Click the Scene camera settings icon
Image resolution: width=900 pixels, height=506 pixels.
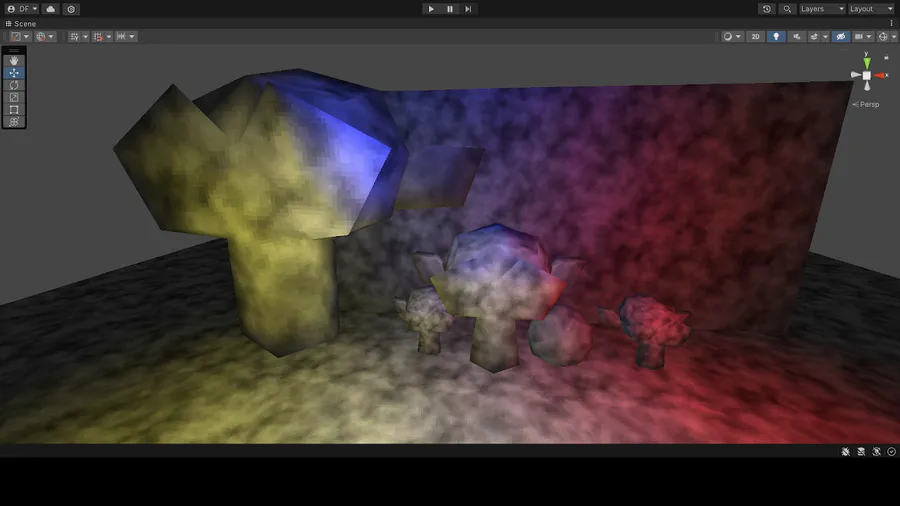click(859, 36)
